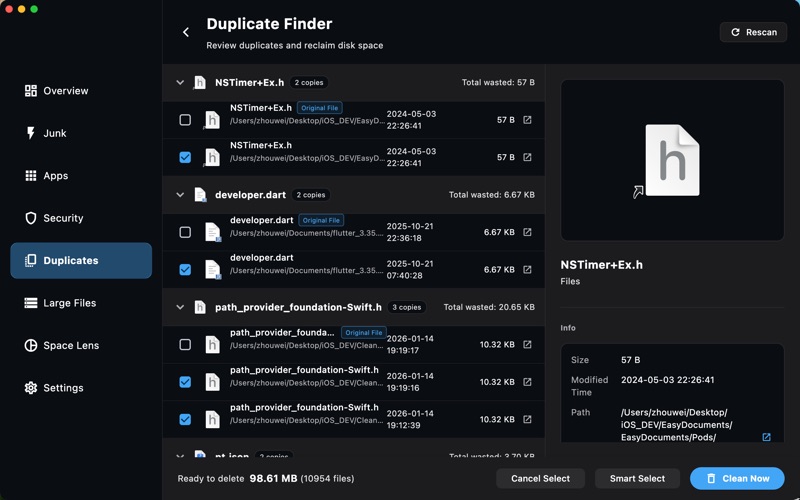800x500 pixels.
Task: Click the h file icon in NSTimer+Ex.h group header
Action: (199, 83)
